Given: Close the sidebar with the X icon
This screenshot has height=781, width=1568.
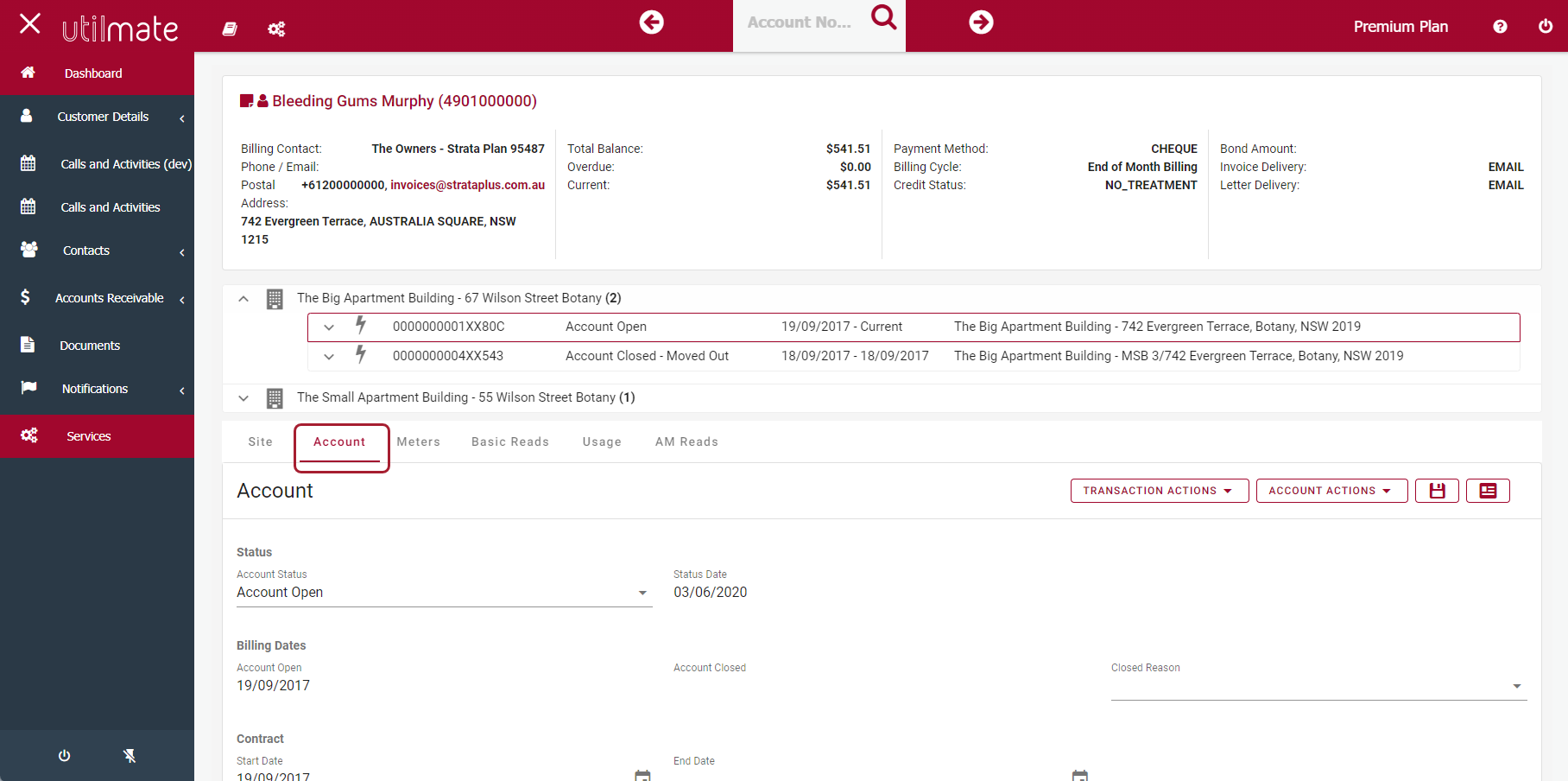Looking at the screenshot, I should (29, 23).
